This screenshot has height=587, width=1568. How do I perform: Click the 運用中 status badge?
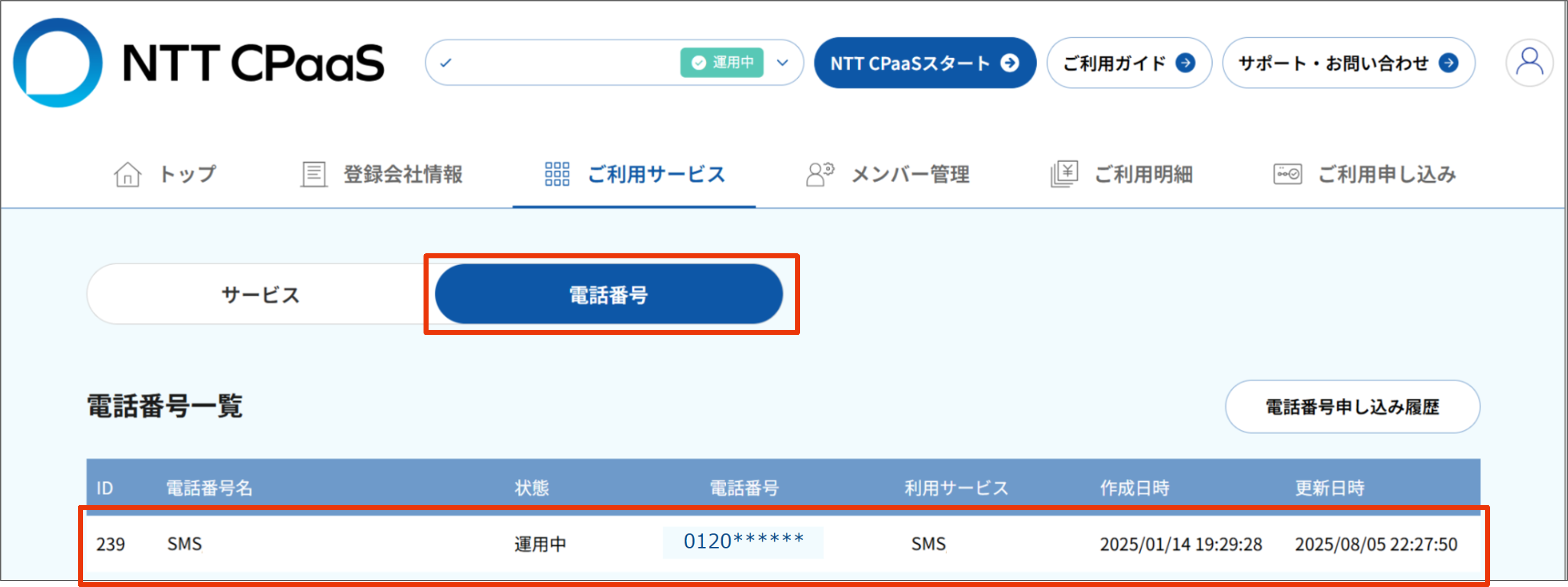722,63
